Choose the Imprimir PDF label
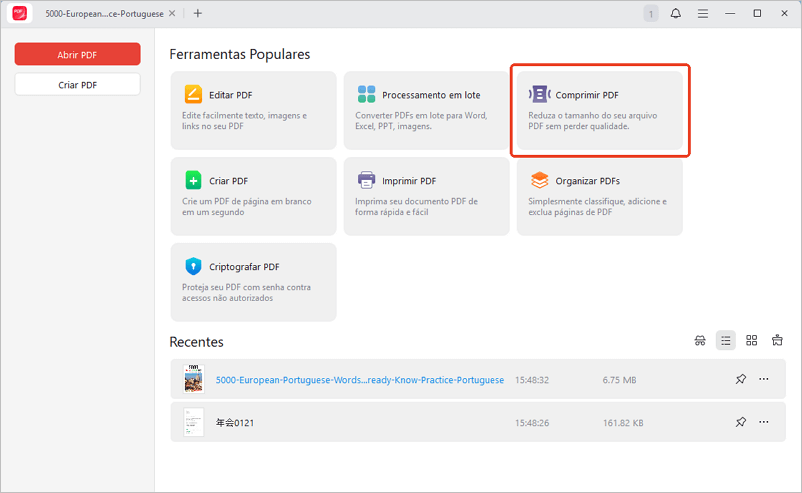 [x=409, y=181]
